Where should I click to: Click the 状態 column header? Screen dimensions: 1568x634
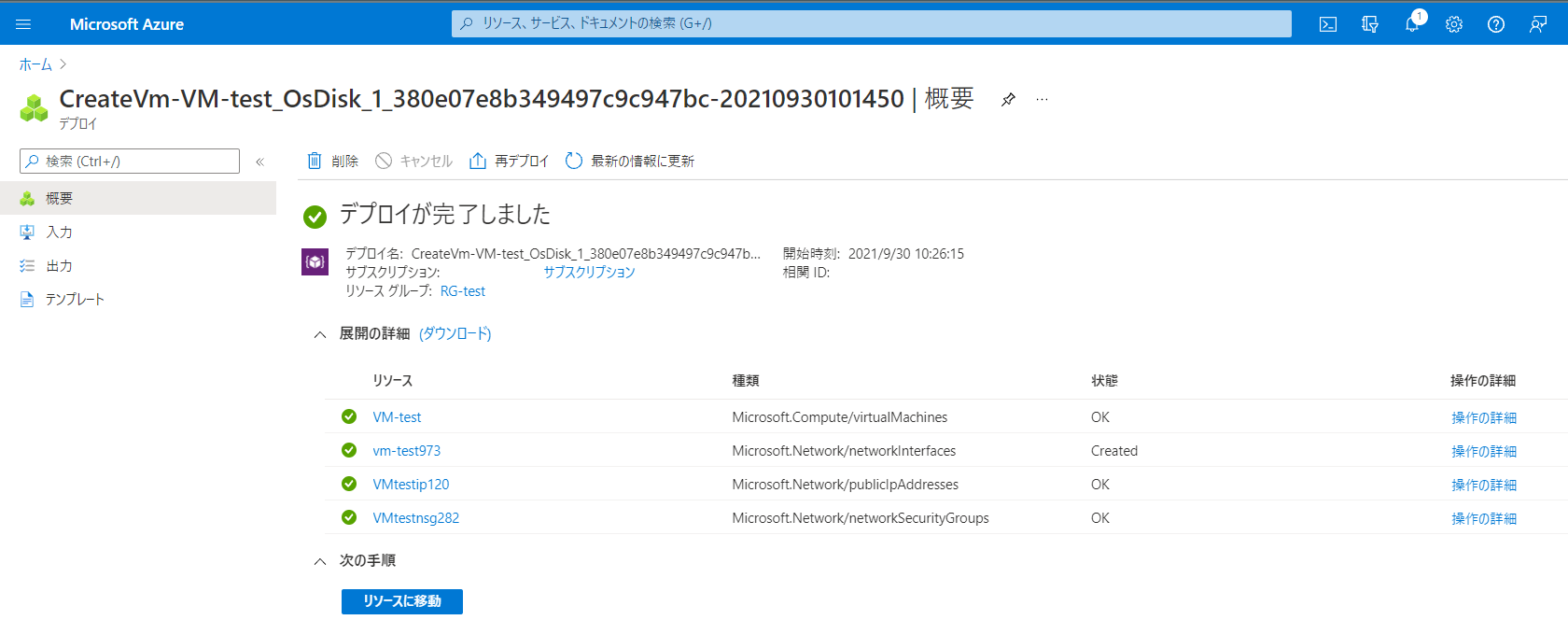1104,381
